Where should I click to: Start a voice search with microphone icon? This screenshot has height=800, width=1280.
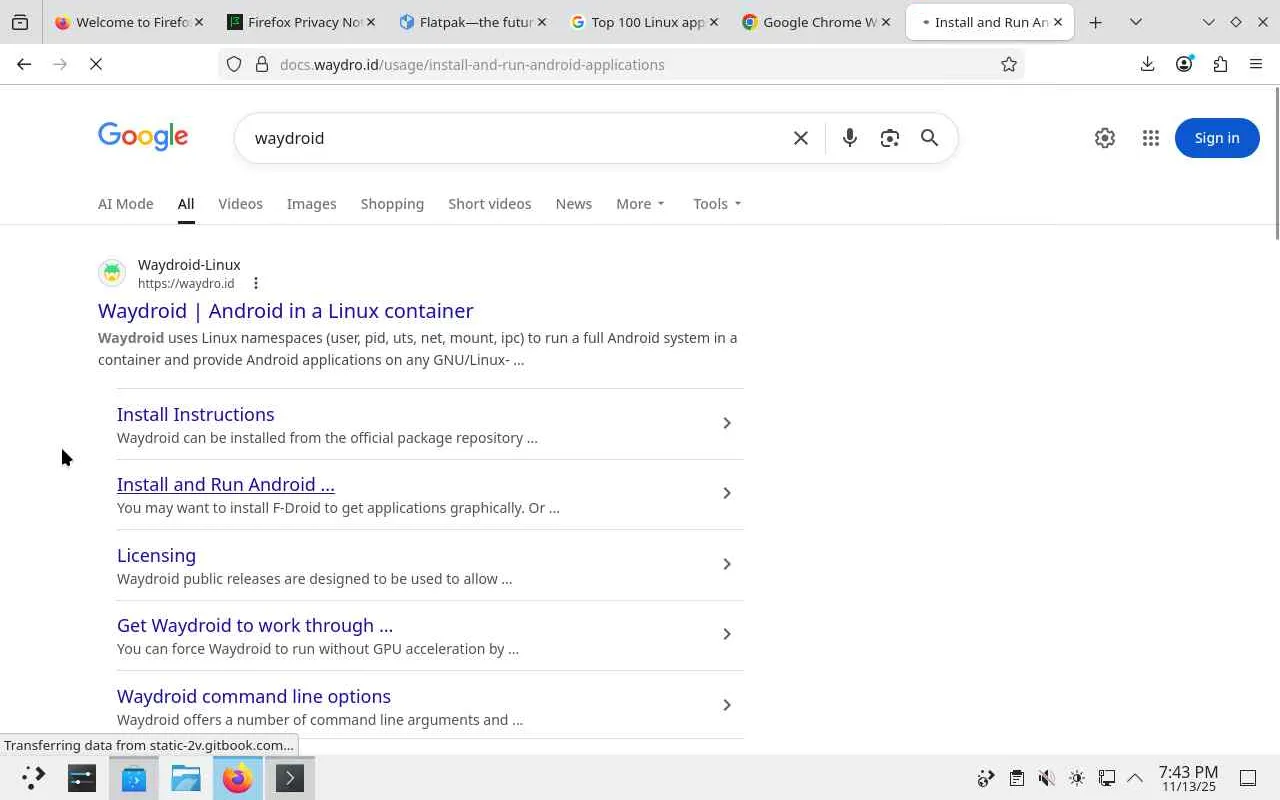(850, 138)
